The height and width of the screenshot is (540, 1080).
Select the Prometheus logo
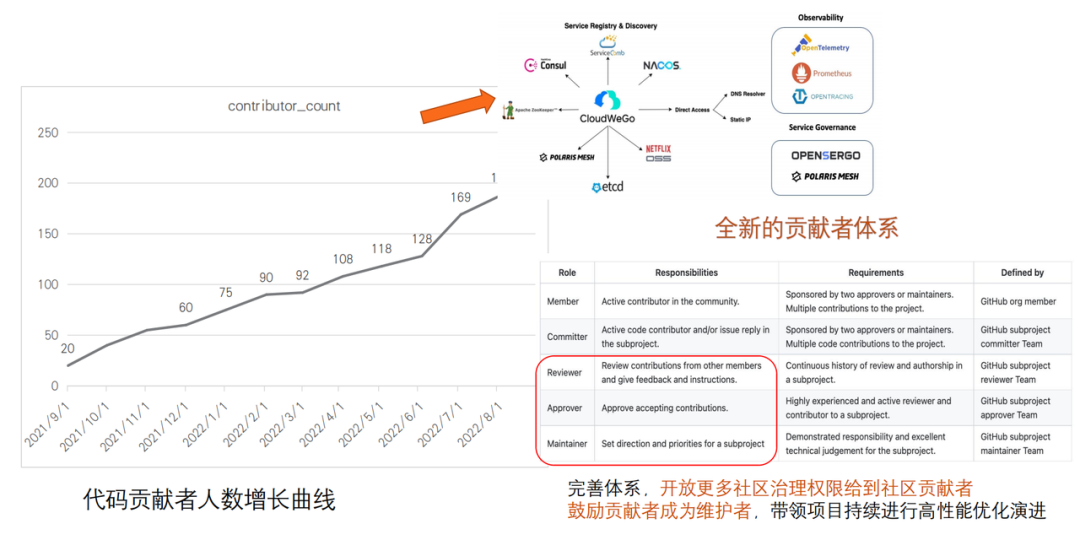[x=822, y=73]
